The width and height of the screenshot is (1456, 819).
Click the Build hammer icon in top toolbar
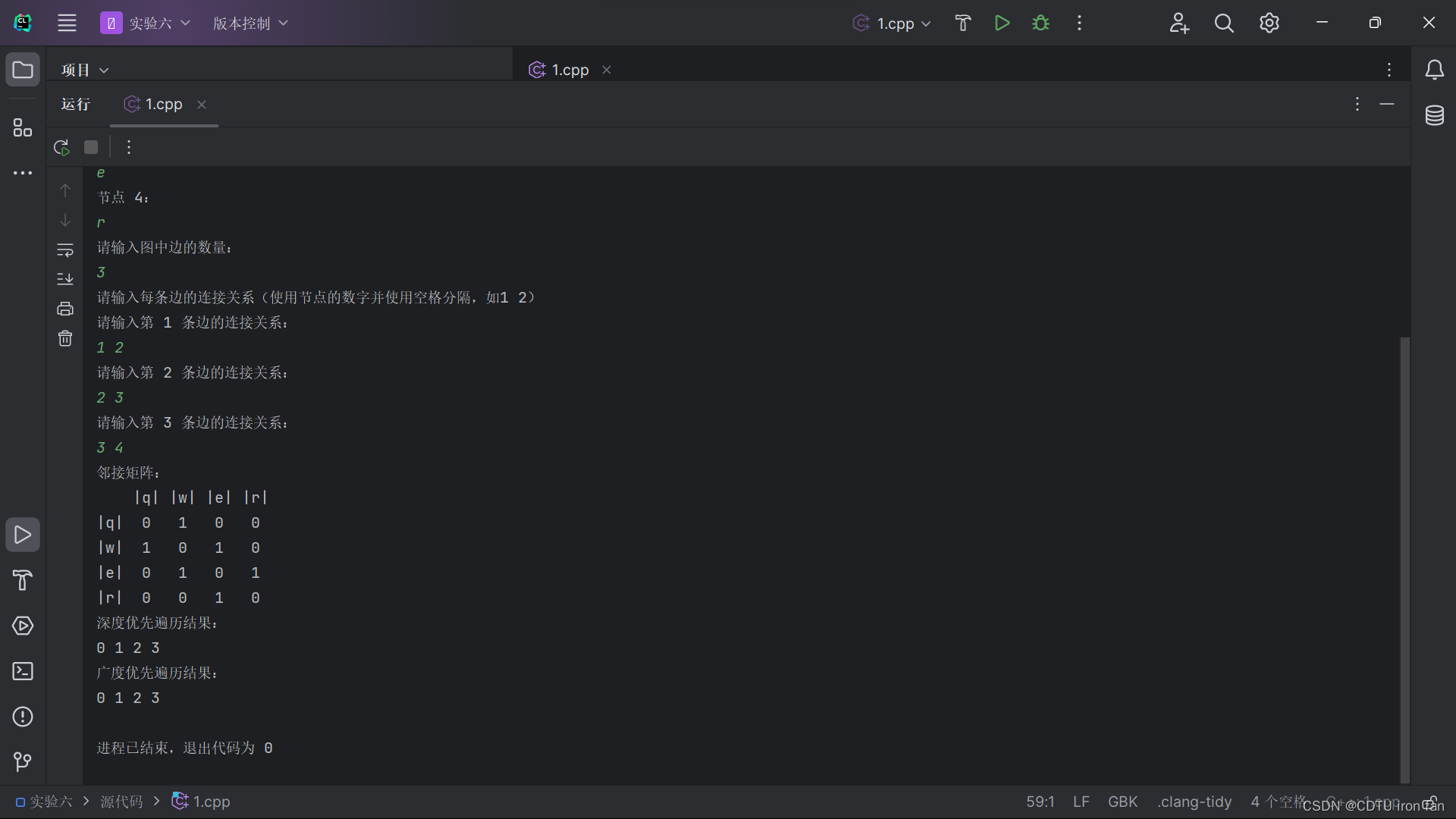962,23
